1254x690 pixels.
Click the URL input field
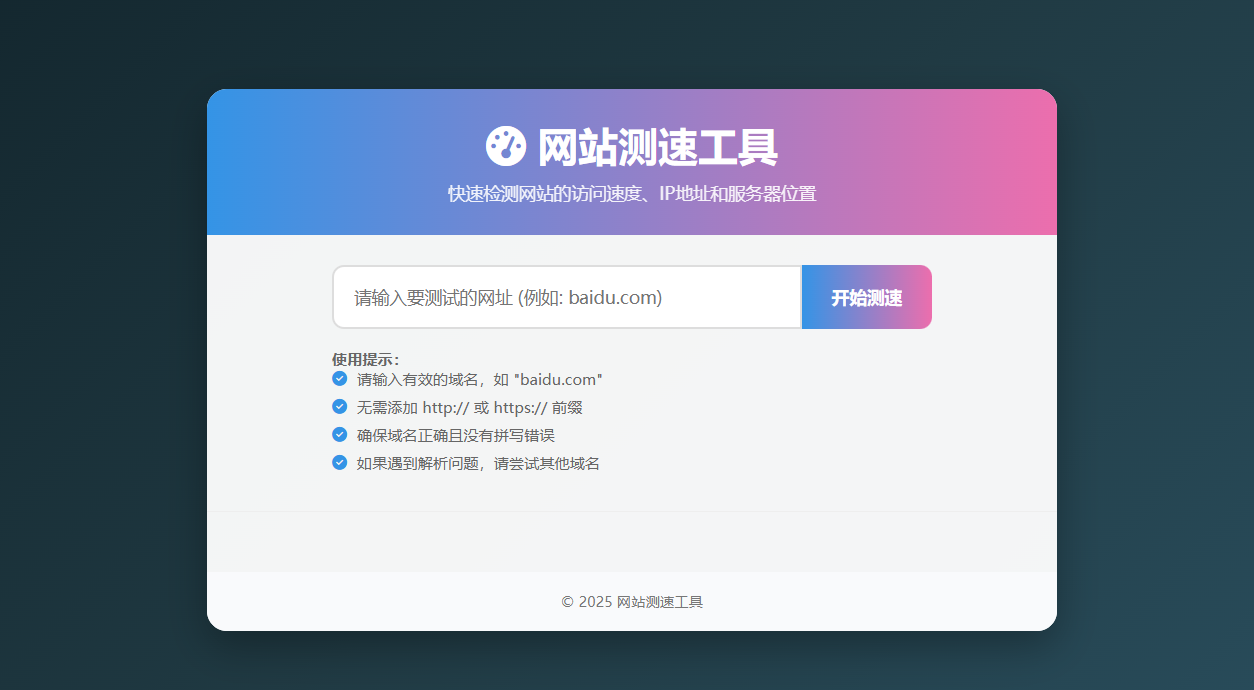566,297
